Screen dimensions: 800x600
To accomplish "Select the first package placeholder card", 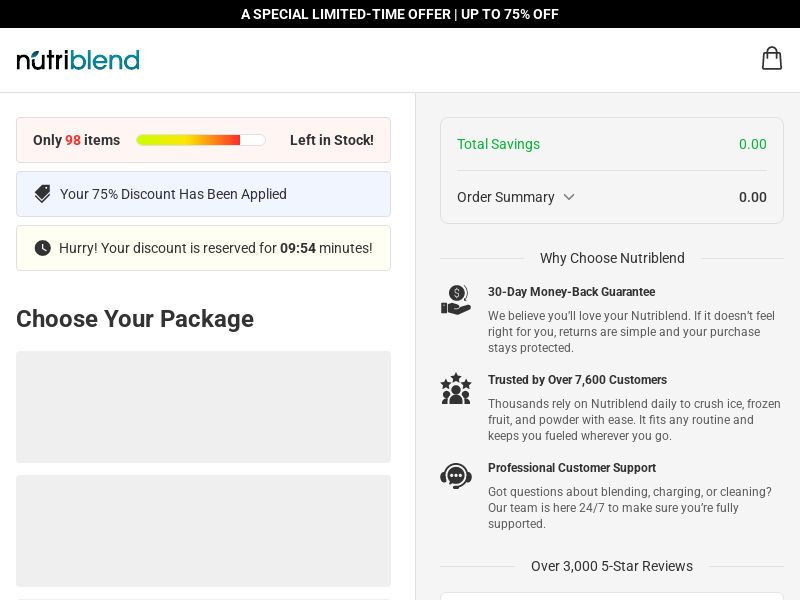I will [x=204, y=407].
